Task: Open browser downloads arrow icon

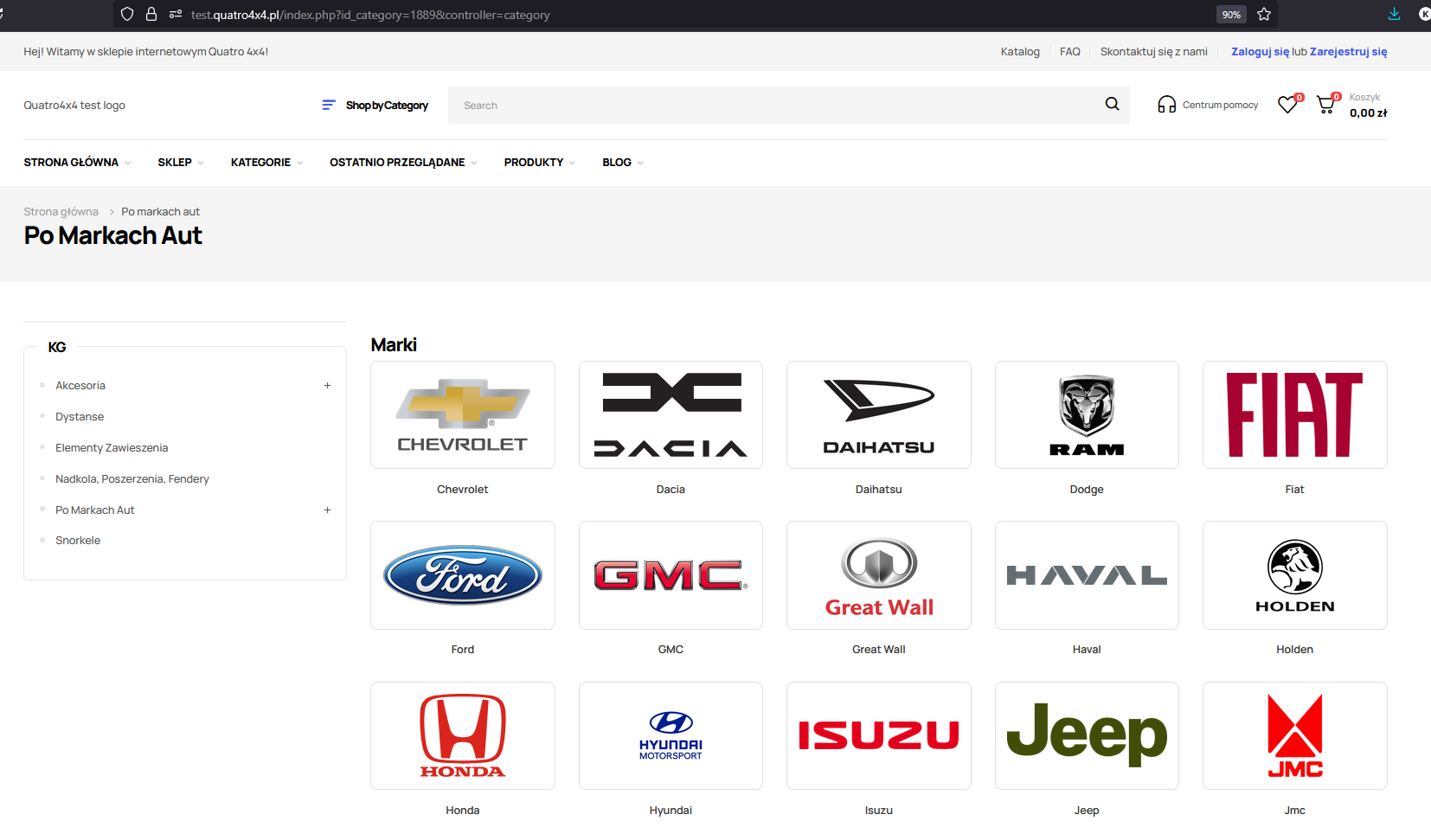Action: pos(1394,14)
